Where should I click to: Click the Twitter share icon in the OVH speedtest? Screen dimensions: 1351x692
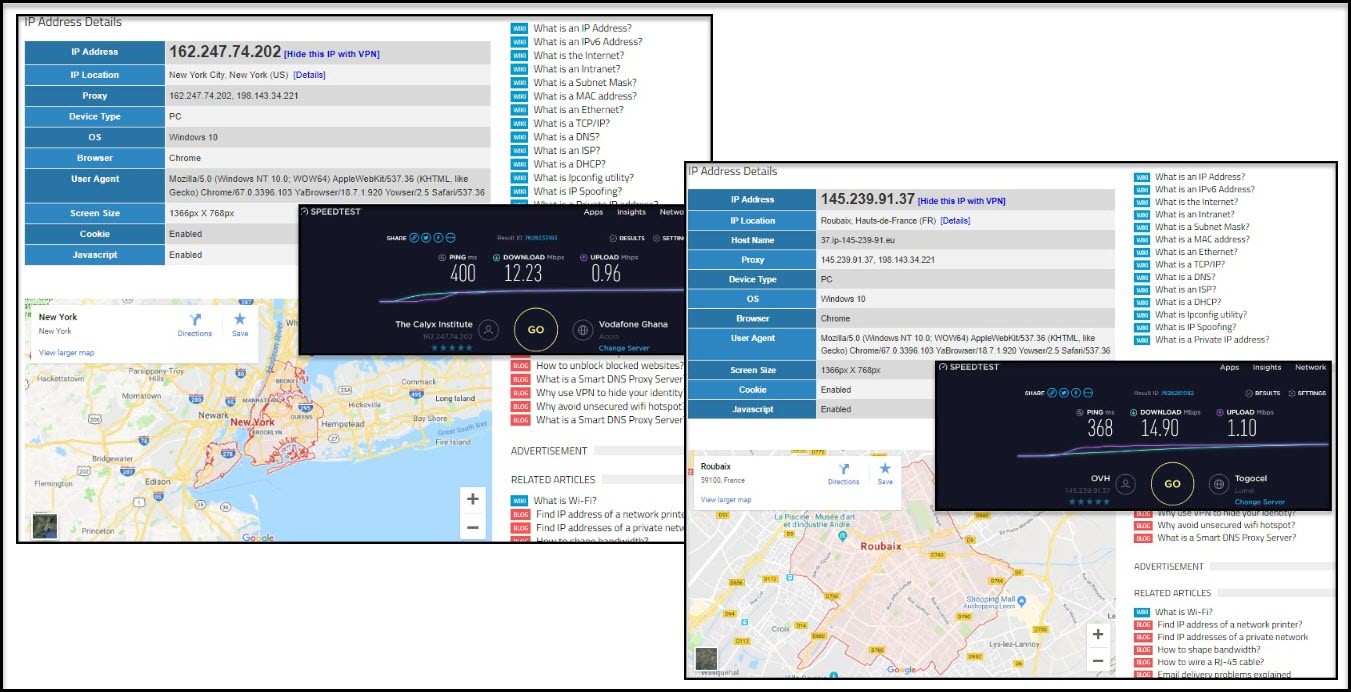coord(1064,393)
